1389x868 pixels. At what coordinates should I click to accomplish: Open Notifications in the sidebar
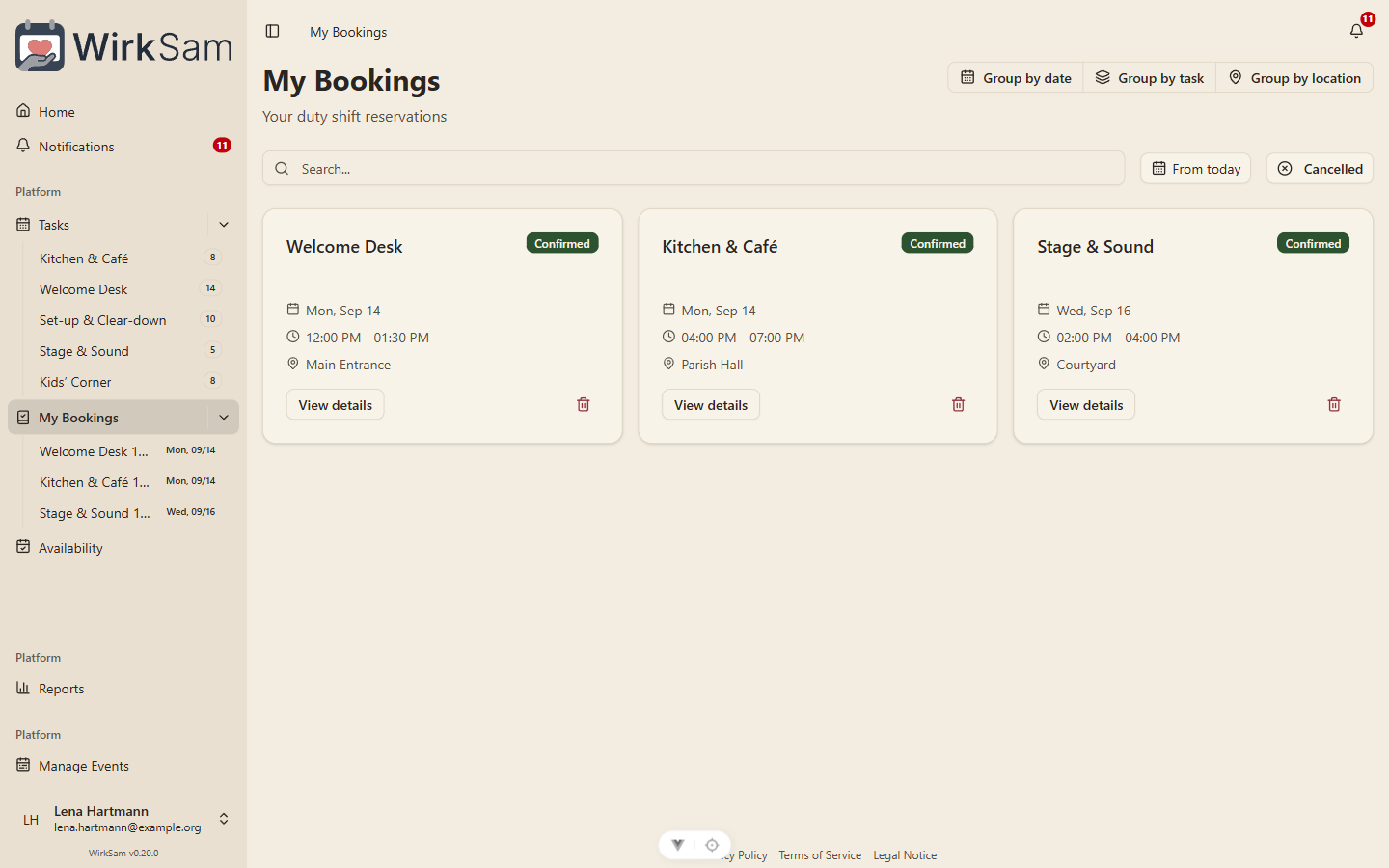pos(123,147)
